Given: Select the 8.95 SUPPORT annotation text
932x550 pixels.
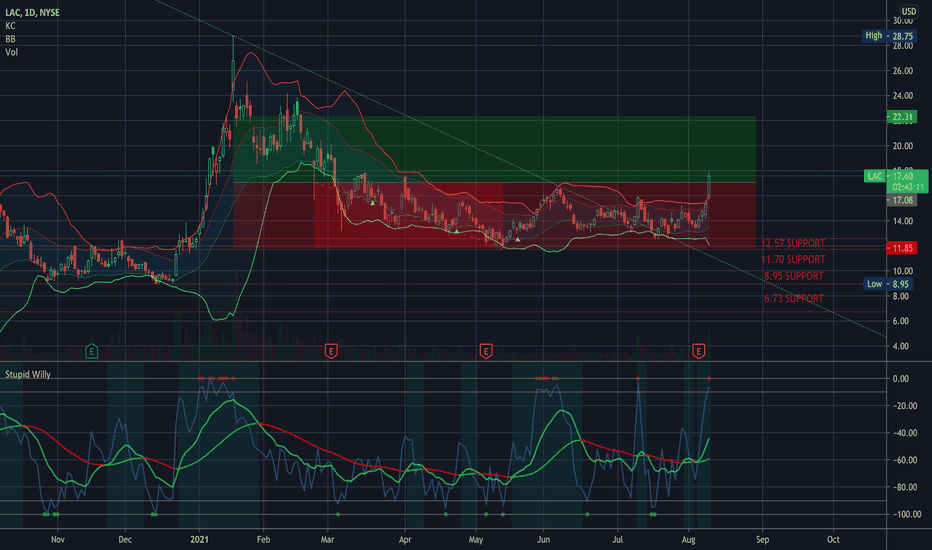Looking at the screenshot, I should point(794,276).
